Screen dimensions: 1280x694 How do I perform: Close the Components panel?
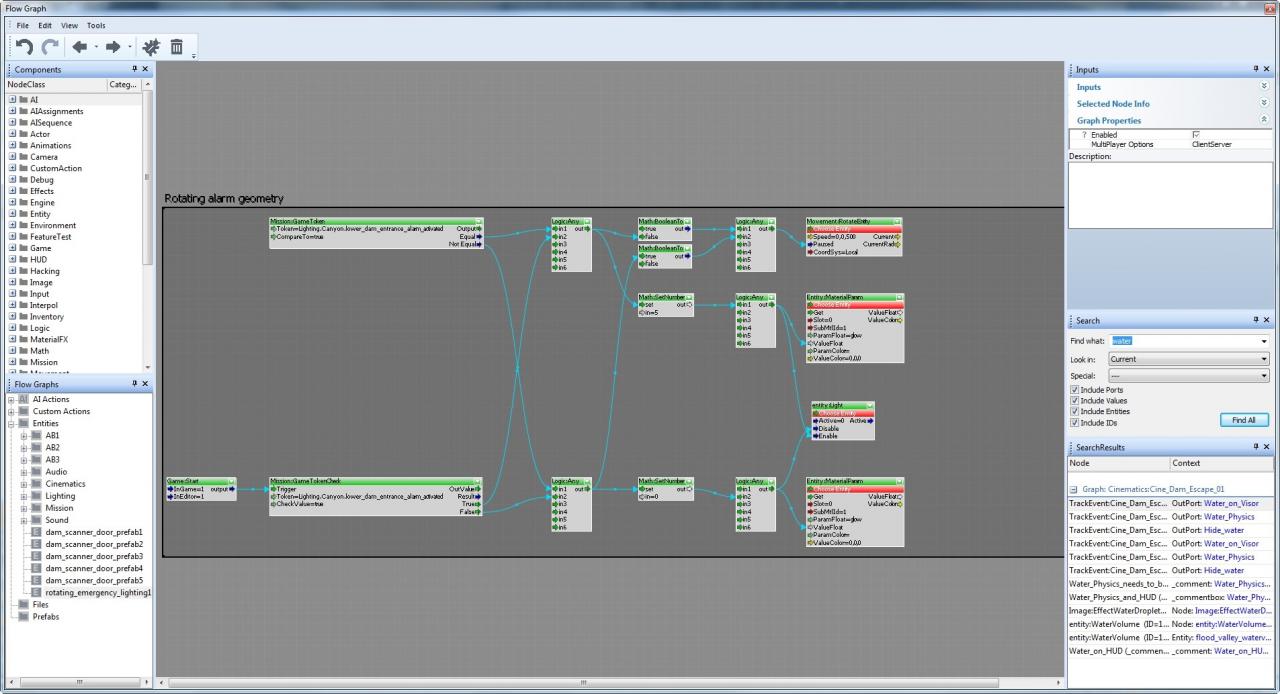pos(146,69)
